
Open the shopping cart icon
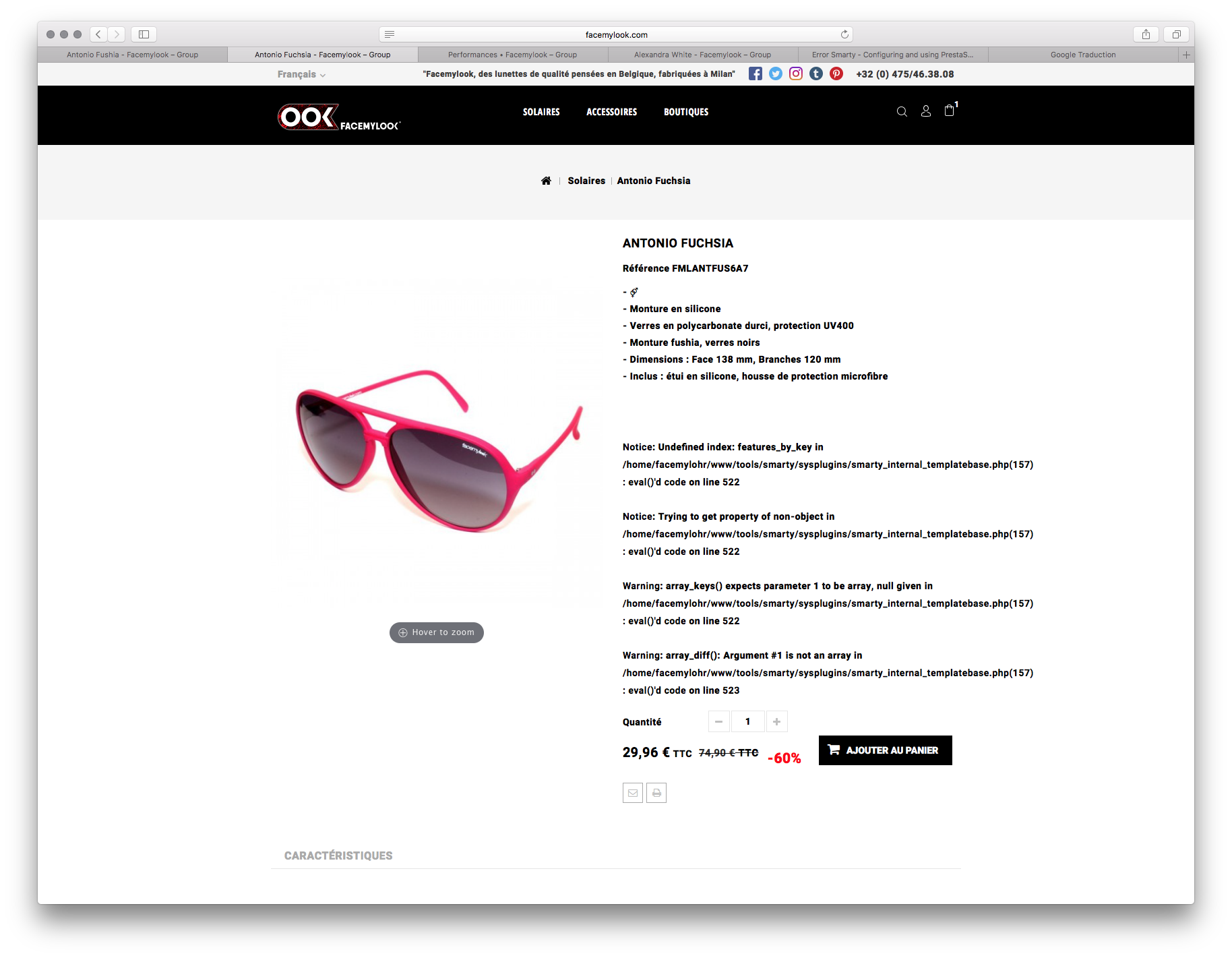(x=950, y=111)
